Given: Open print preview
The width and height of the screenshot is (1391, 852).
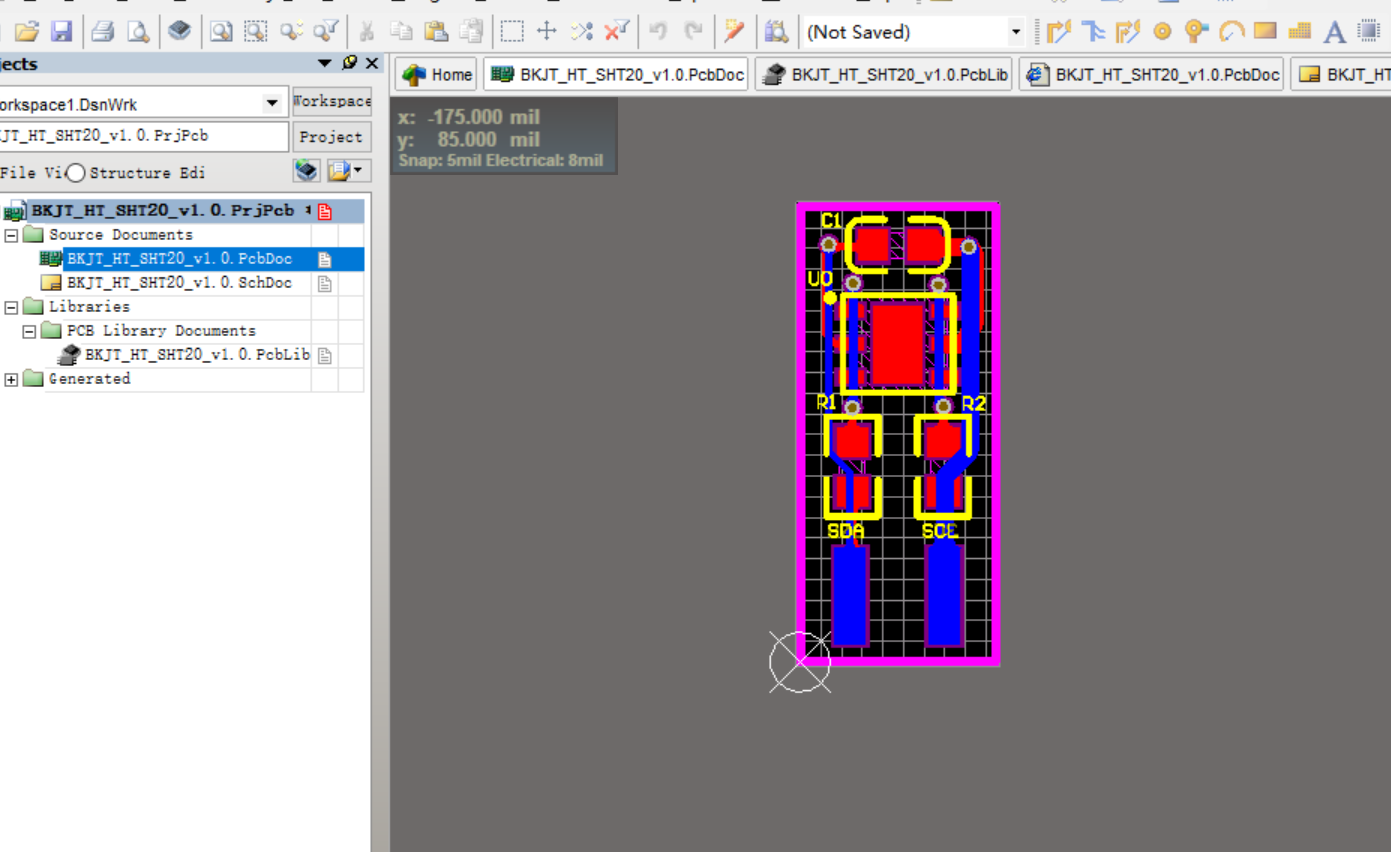Looking at the screenshot, I should 138,32.
